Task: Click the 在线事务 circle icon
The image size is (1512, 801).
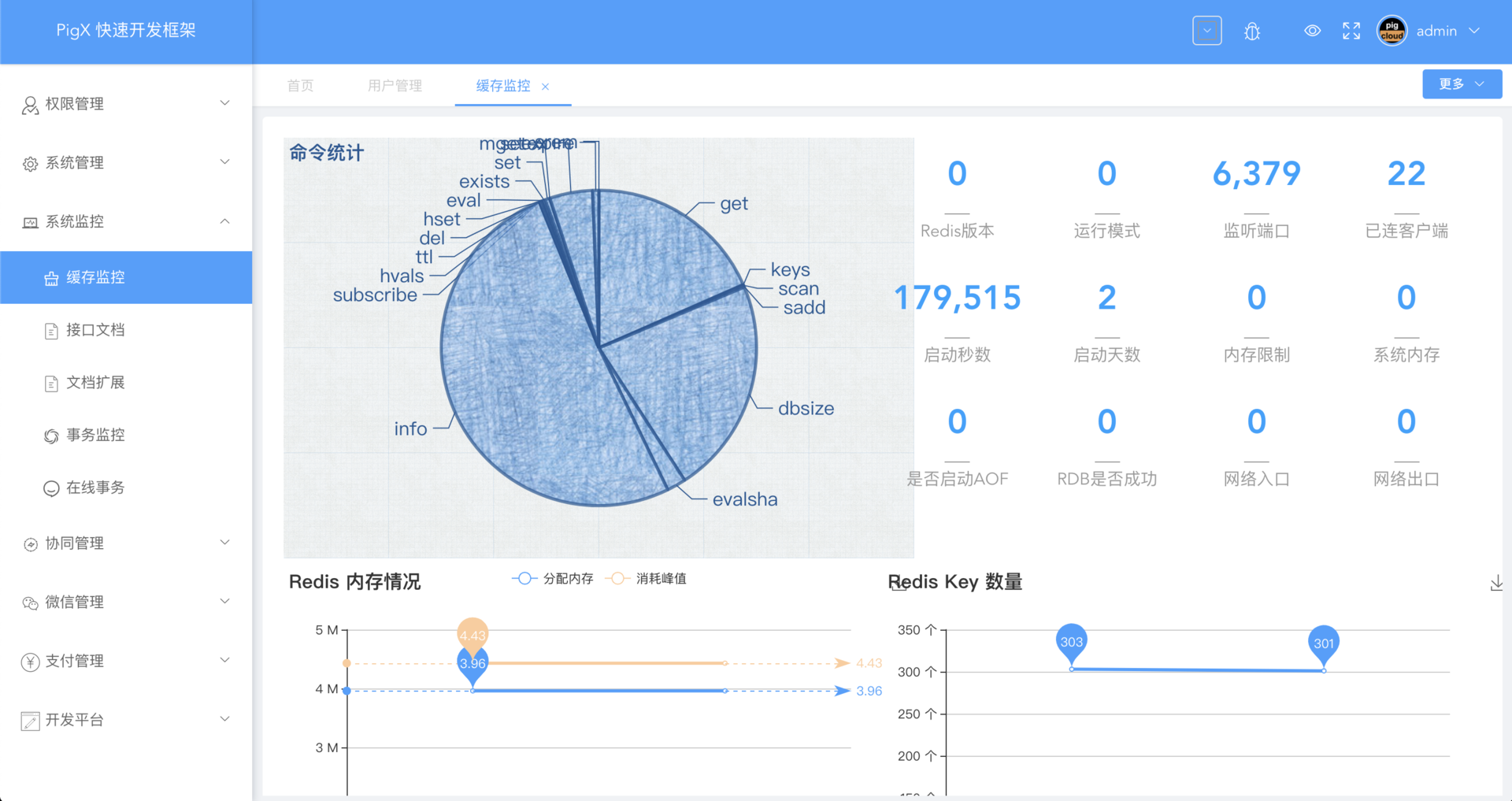Action: tap(51, 488)
